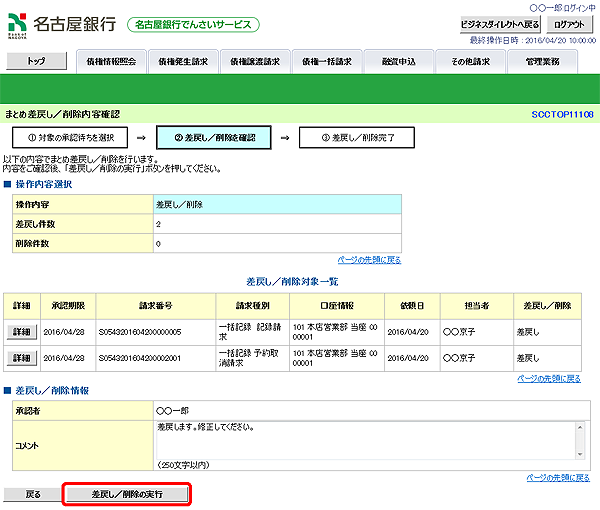Click 一括記録 予約取消請求 cell
Viewport: 600px width, 510px height.
(253, 358)
